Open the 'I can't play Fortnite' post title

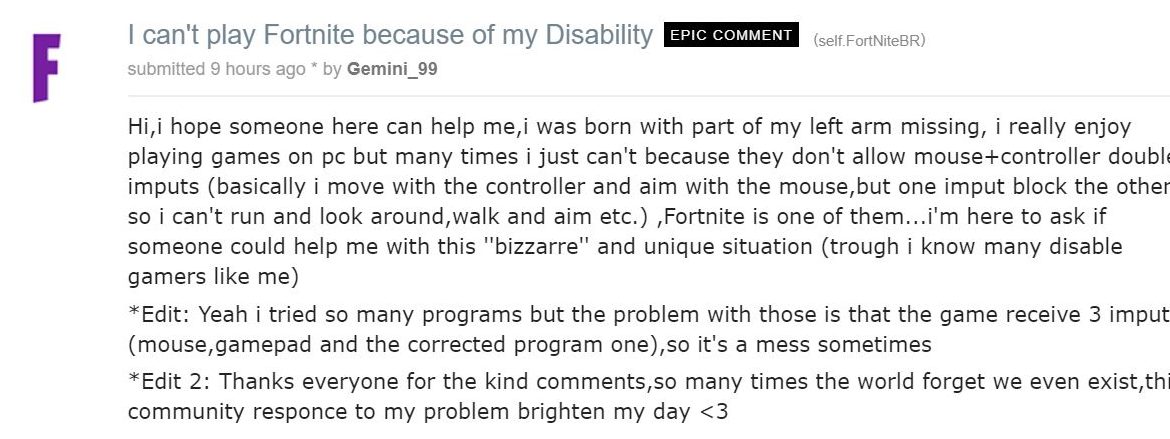[390, 35]
